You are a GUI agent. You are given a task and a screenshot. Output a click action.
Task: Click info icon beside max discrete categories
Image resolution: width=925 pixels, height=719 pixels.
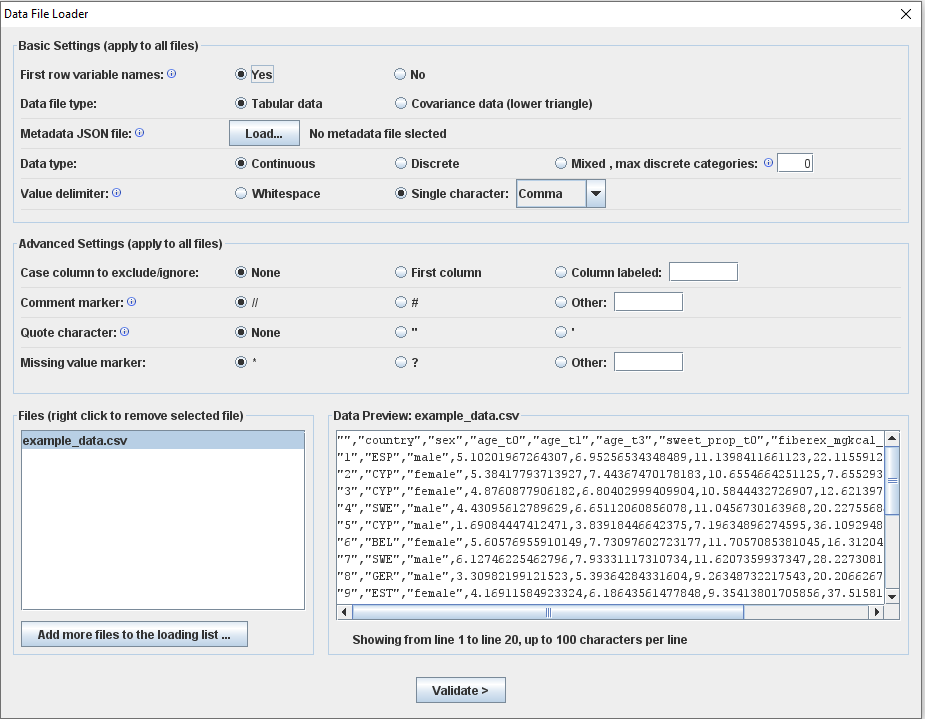click(x=768, y=163)
